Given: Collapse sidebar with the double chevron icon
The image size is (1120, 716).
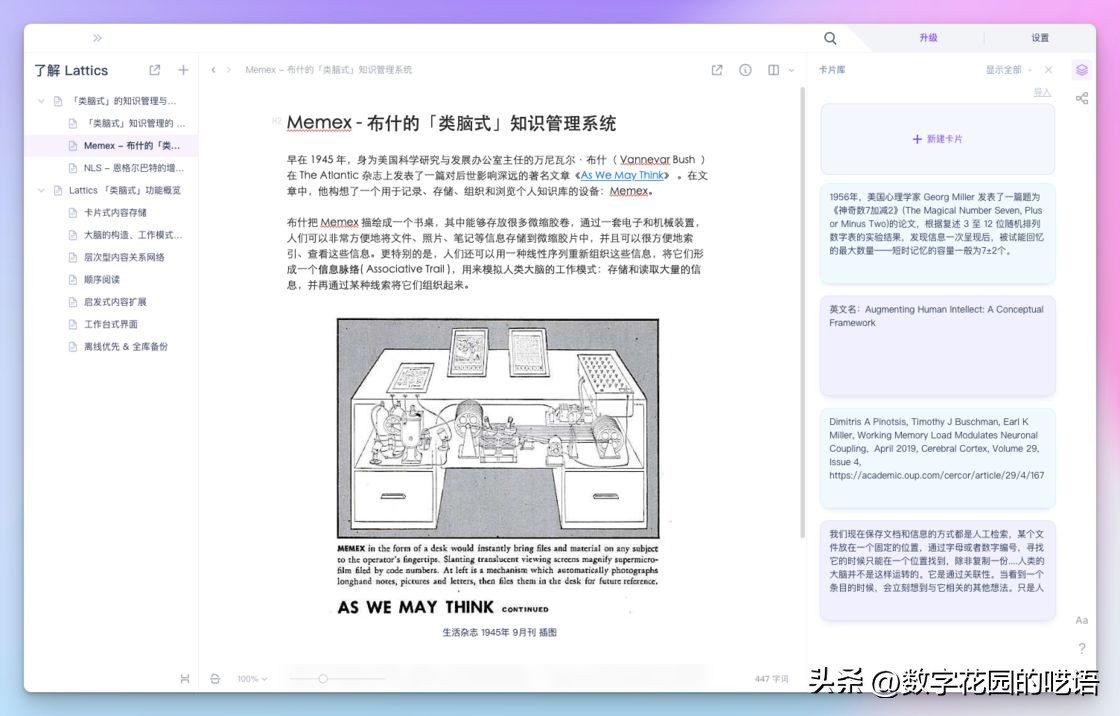Looking at the screenshot, I should 97,38.
